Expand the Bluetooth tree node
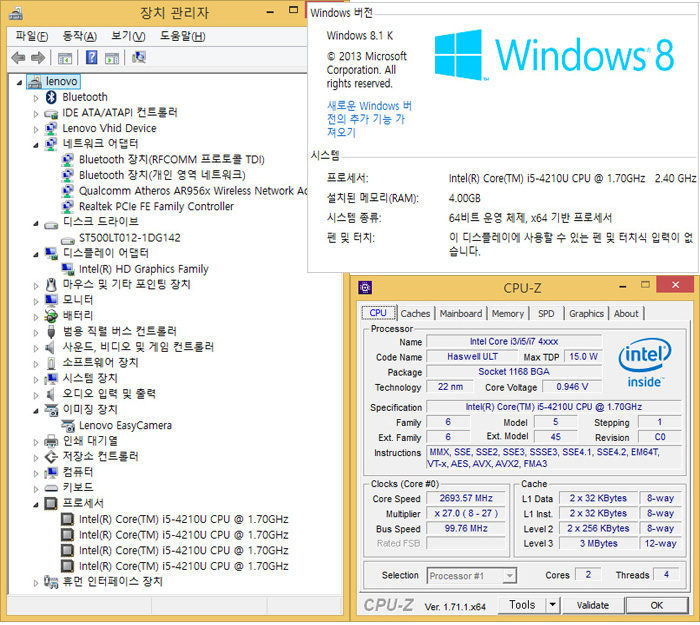This screenshot has height=625, width=700. pyautogui.click(x=36, y=98)
